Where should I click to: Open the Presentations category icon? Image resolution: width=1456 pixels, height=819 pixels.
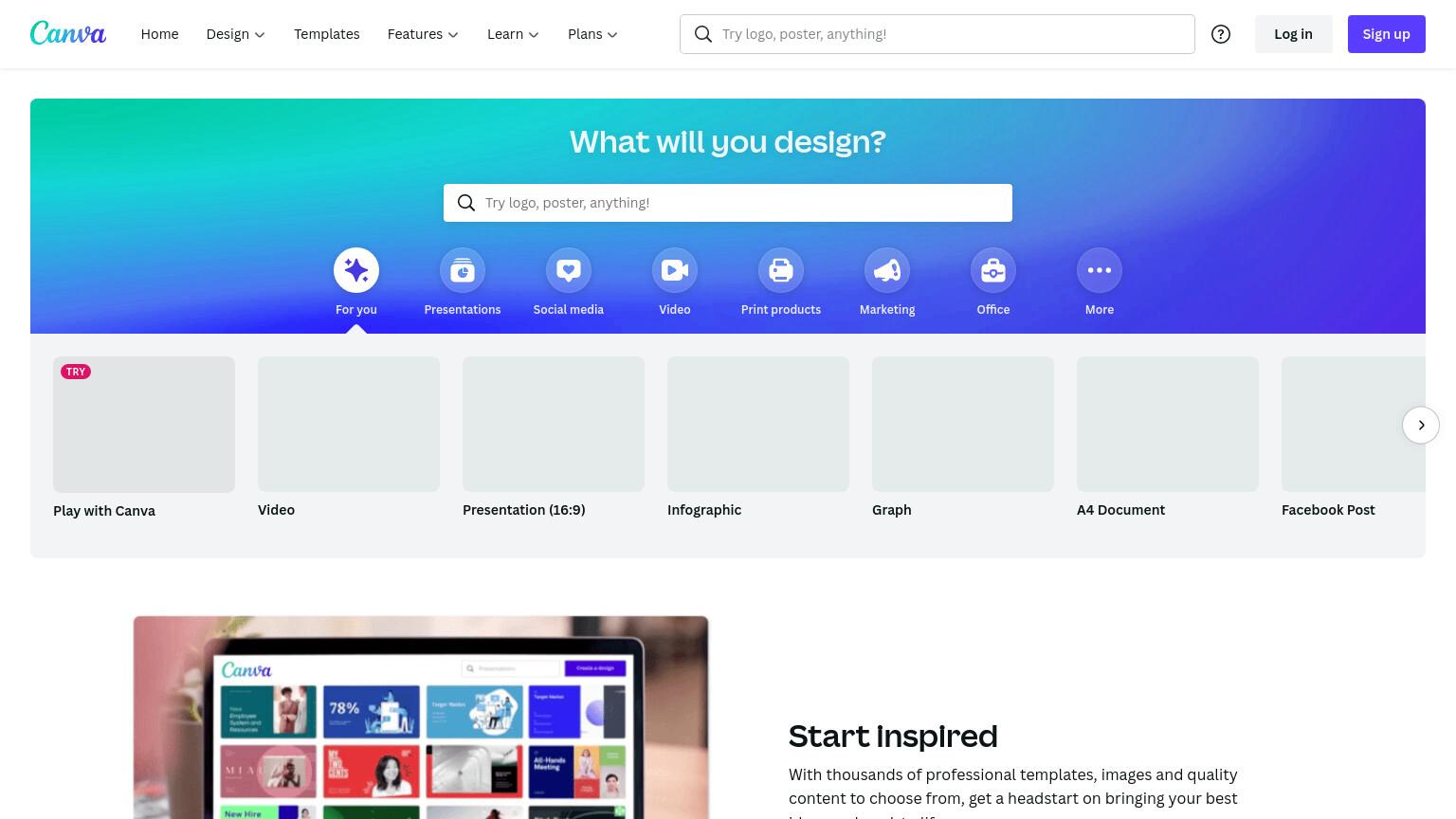pyautogui.click(x=463, y=270)
